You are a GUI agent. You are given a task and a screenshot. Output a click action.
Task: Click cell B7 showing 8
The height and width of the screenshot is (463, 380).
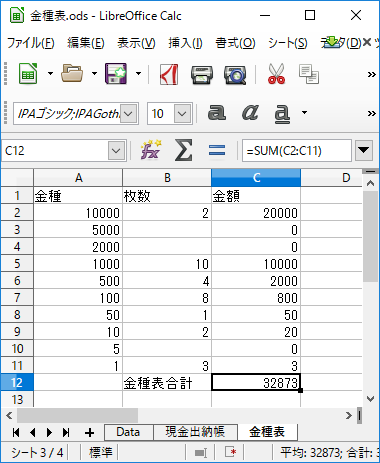pos(167,298)
